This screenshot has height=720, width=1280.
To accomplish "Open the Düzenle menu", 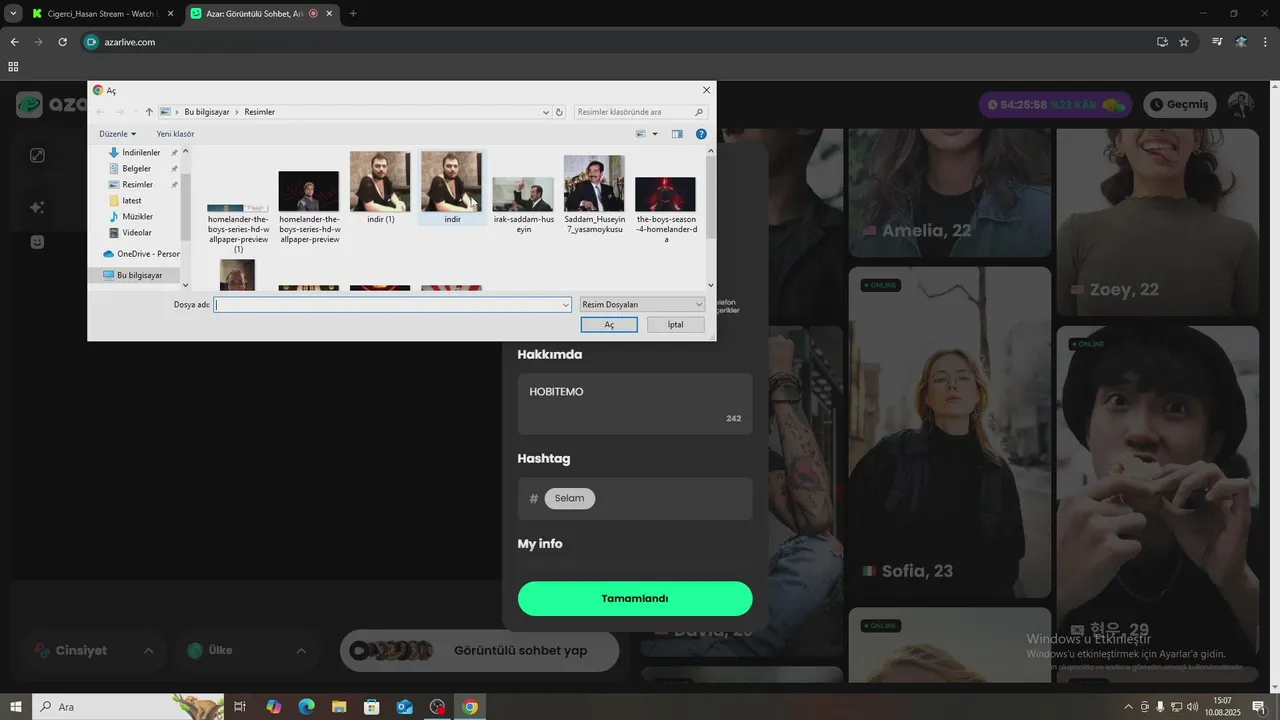I will tap(117, 134).
